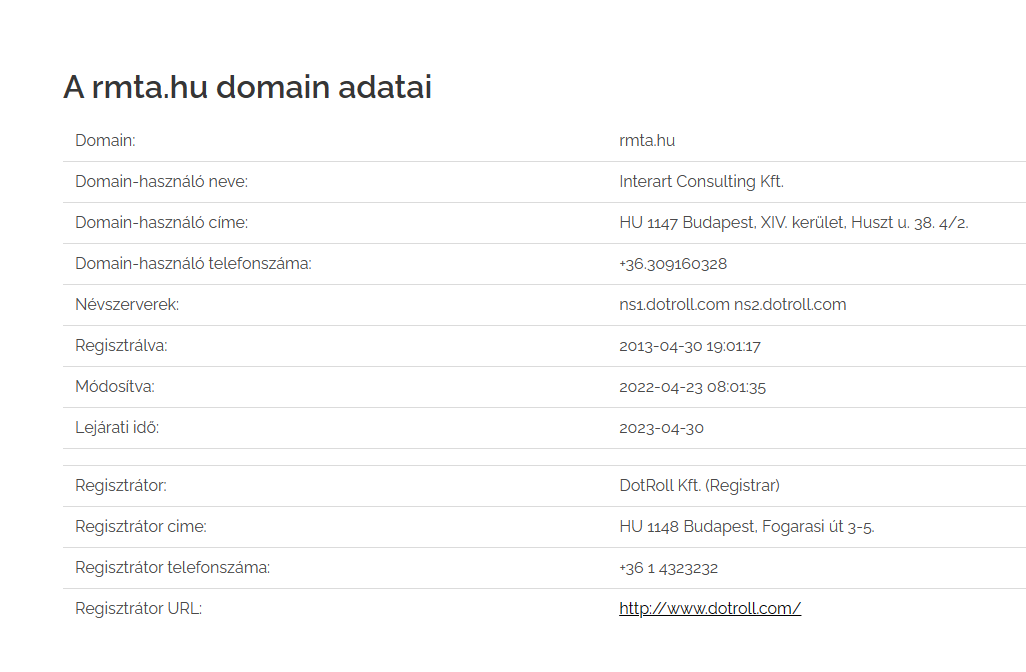Click the 'Domain-használó telefonszáma:' label
The height and width of the screenshot is (672, 1026).
pos(194,264)
